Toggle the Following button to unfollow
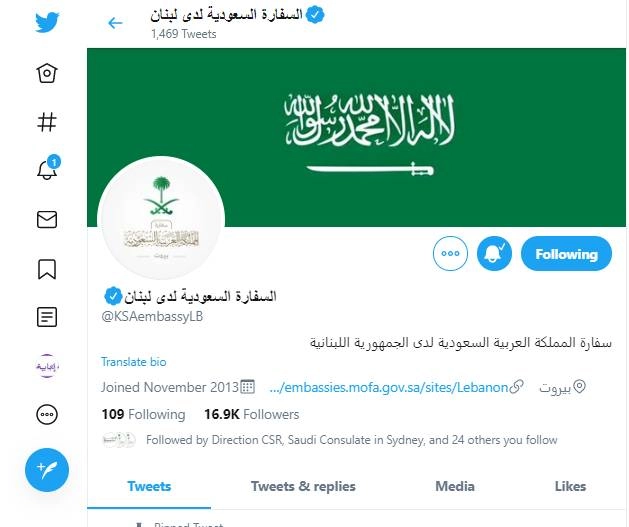The width and height of the screenshot is (629, 527). click(566, 253)
